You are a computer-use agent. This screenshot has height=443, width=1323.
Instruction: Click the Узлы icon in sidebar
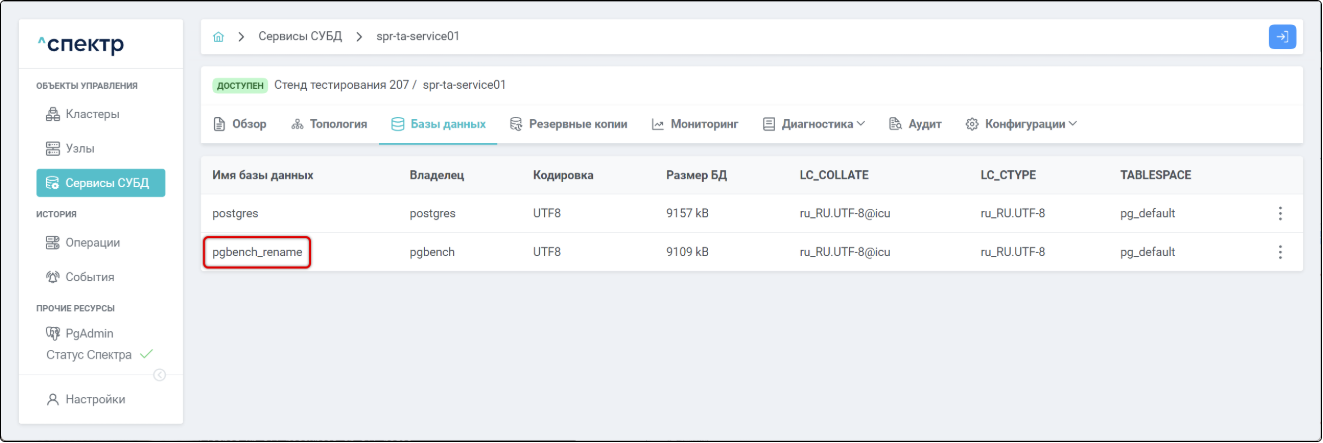click(x=54, y=149)
